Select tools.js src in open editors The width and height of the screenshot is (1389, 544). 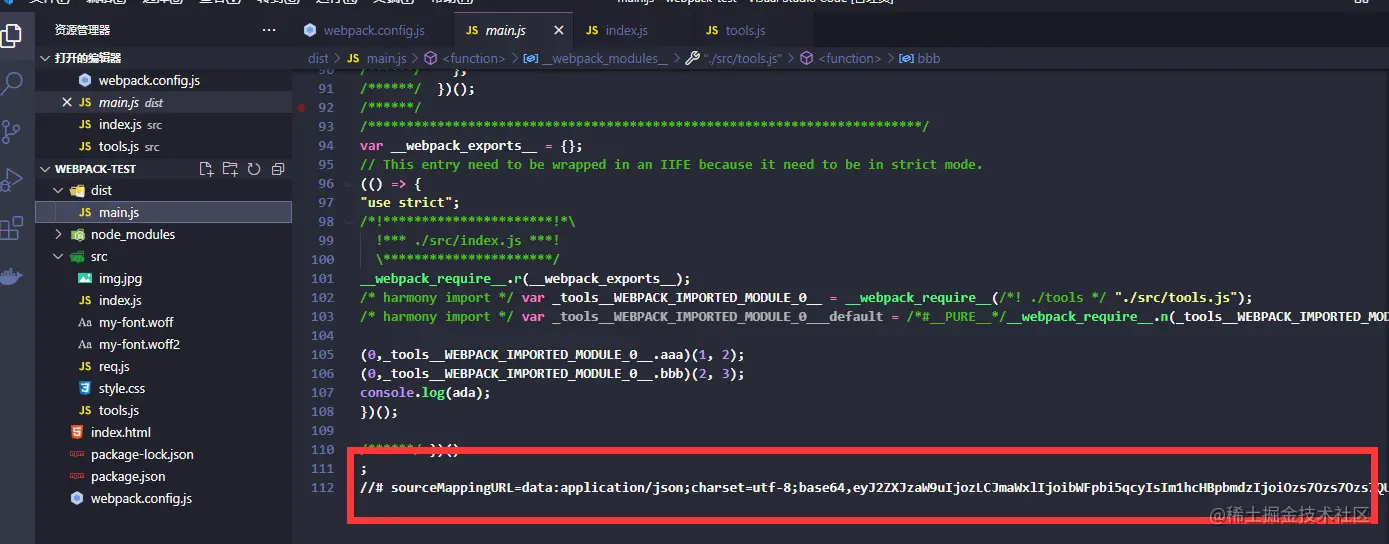pyautogui.click(x=163, y=147)
